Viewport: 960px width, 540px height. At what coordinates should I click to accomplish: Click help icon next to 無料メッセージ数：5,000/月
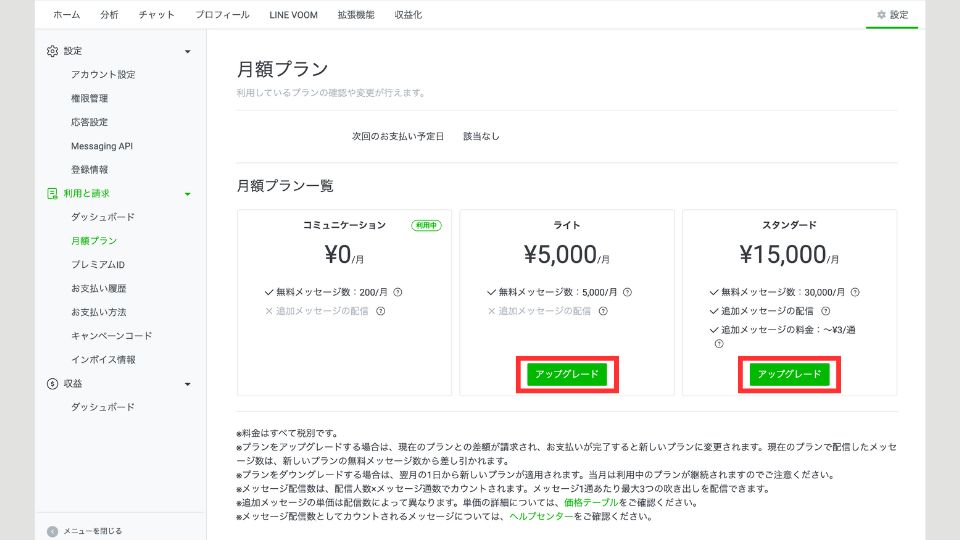tap(627, 293)
